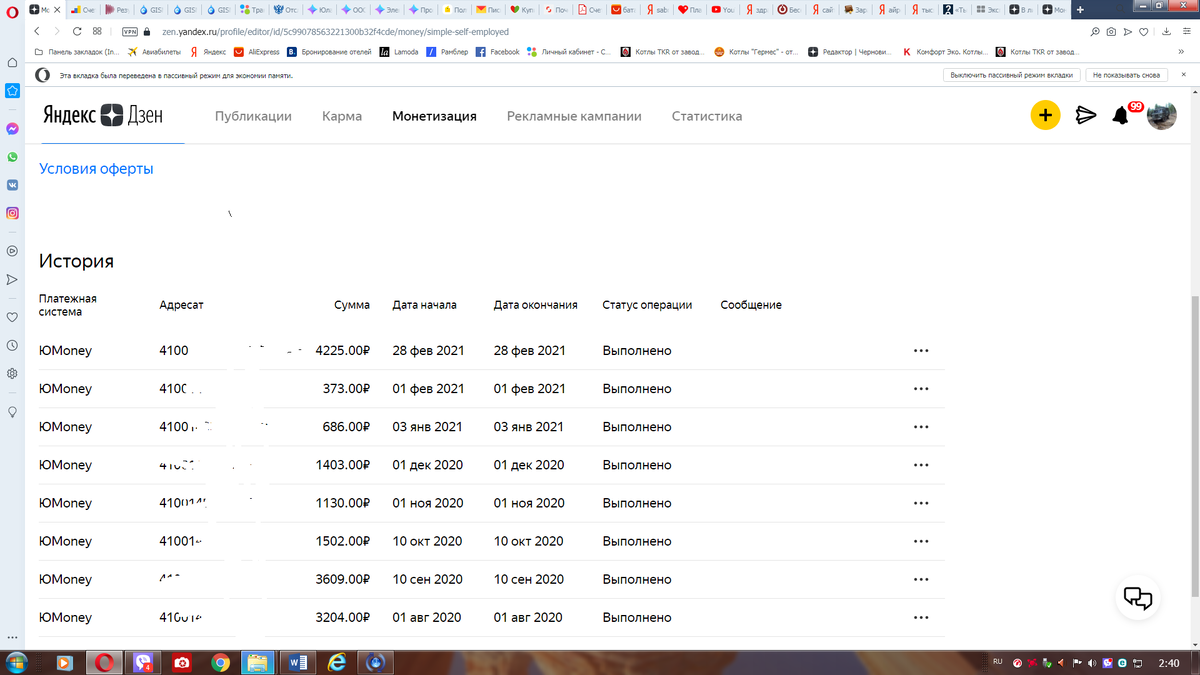This screenshot has width=1200, height=675.
Task: Open Opera sidebar VK icon
Action: click(12, 185)
